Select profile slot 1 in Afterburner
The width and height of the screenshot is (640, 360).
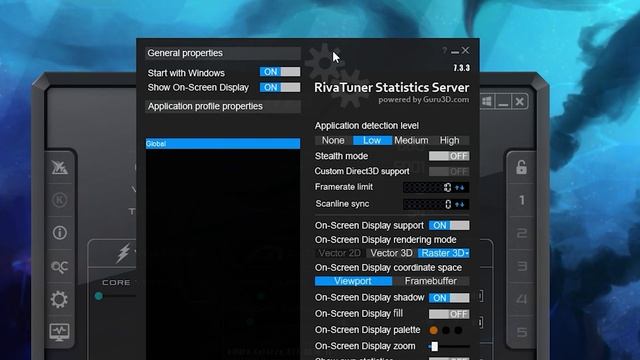522,200
